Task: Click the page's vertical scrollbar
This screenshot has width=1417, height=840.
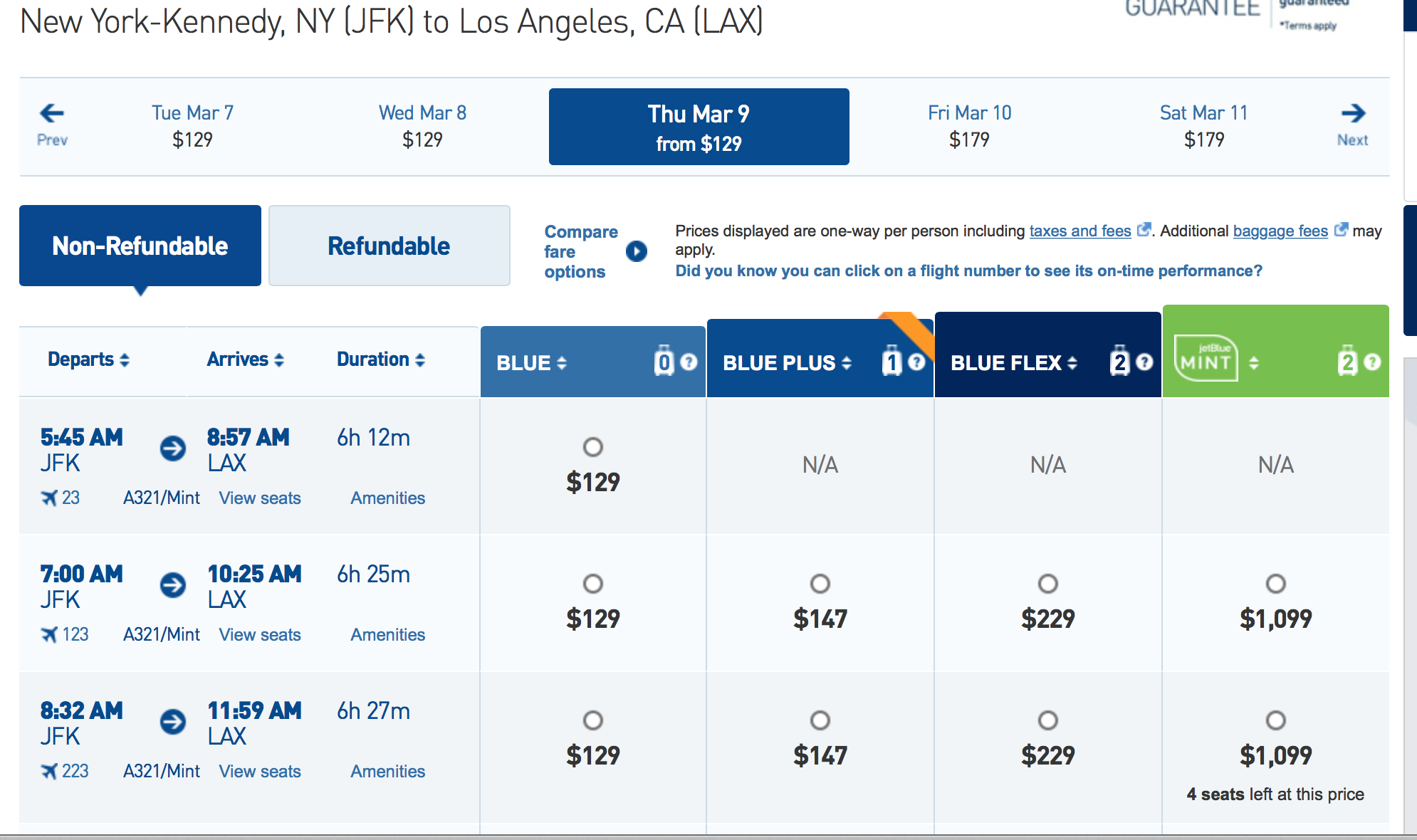Action: pyautogui.click(x=1409, y=569)
